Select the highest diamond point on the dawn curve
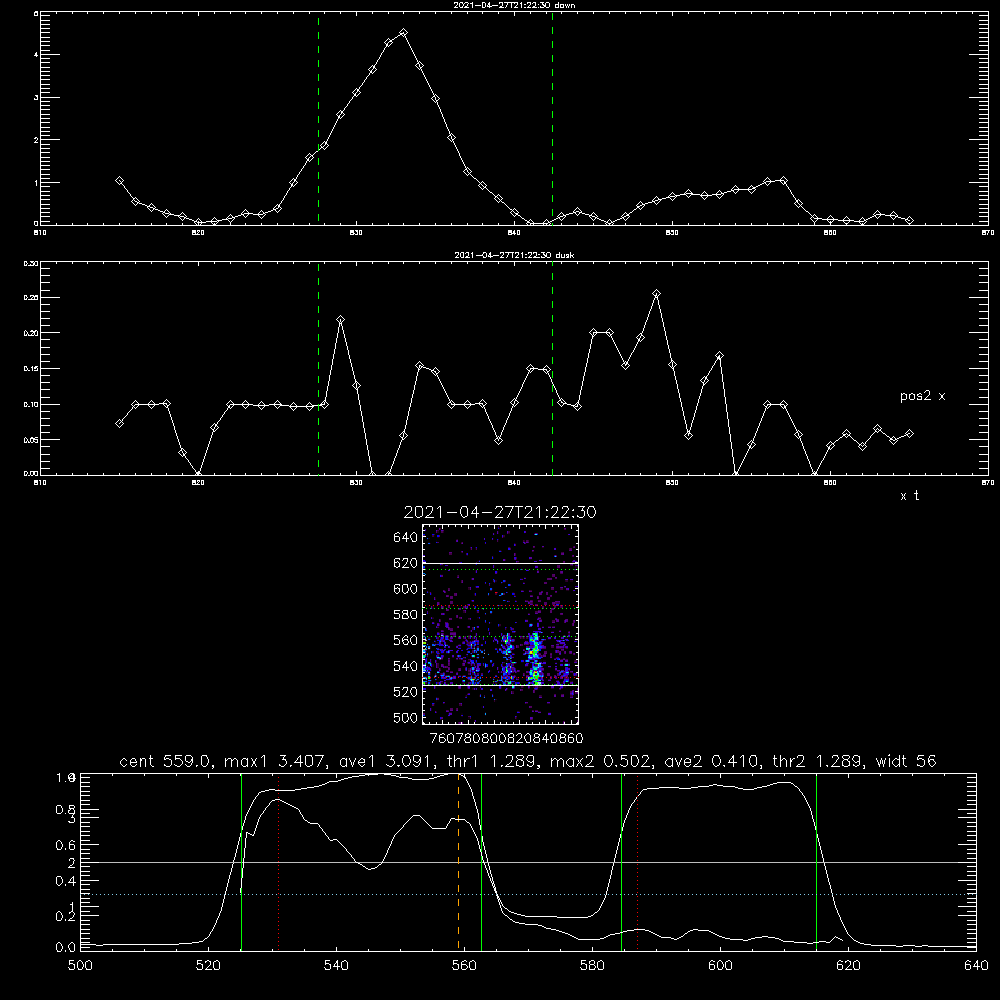This screenshot has height=1000, width=1000. 403,33
